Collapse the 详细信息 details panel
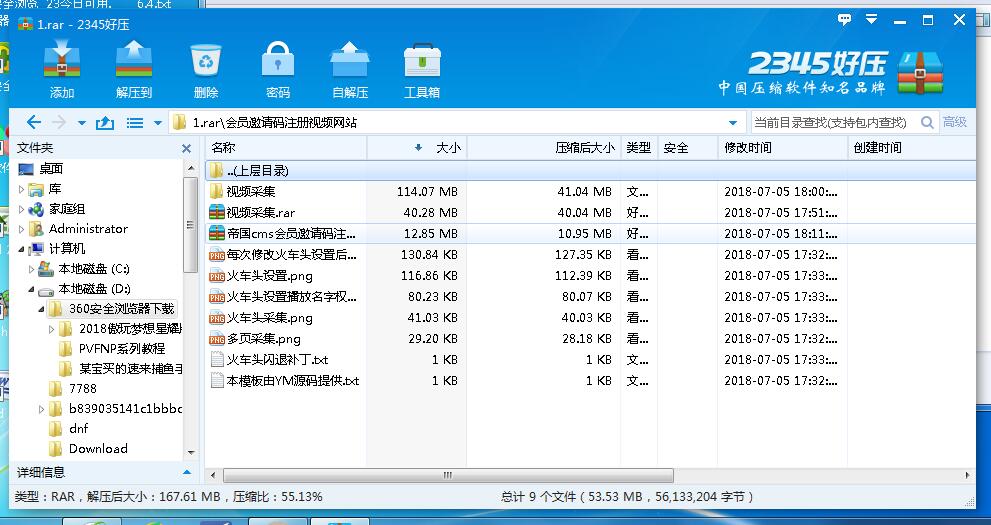This screenshot has height=525, width=991. pyautogui.click(x=186, y=472)
